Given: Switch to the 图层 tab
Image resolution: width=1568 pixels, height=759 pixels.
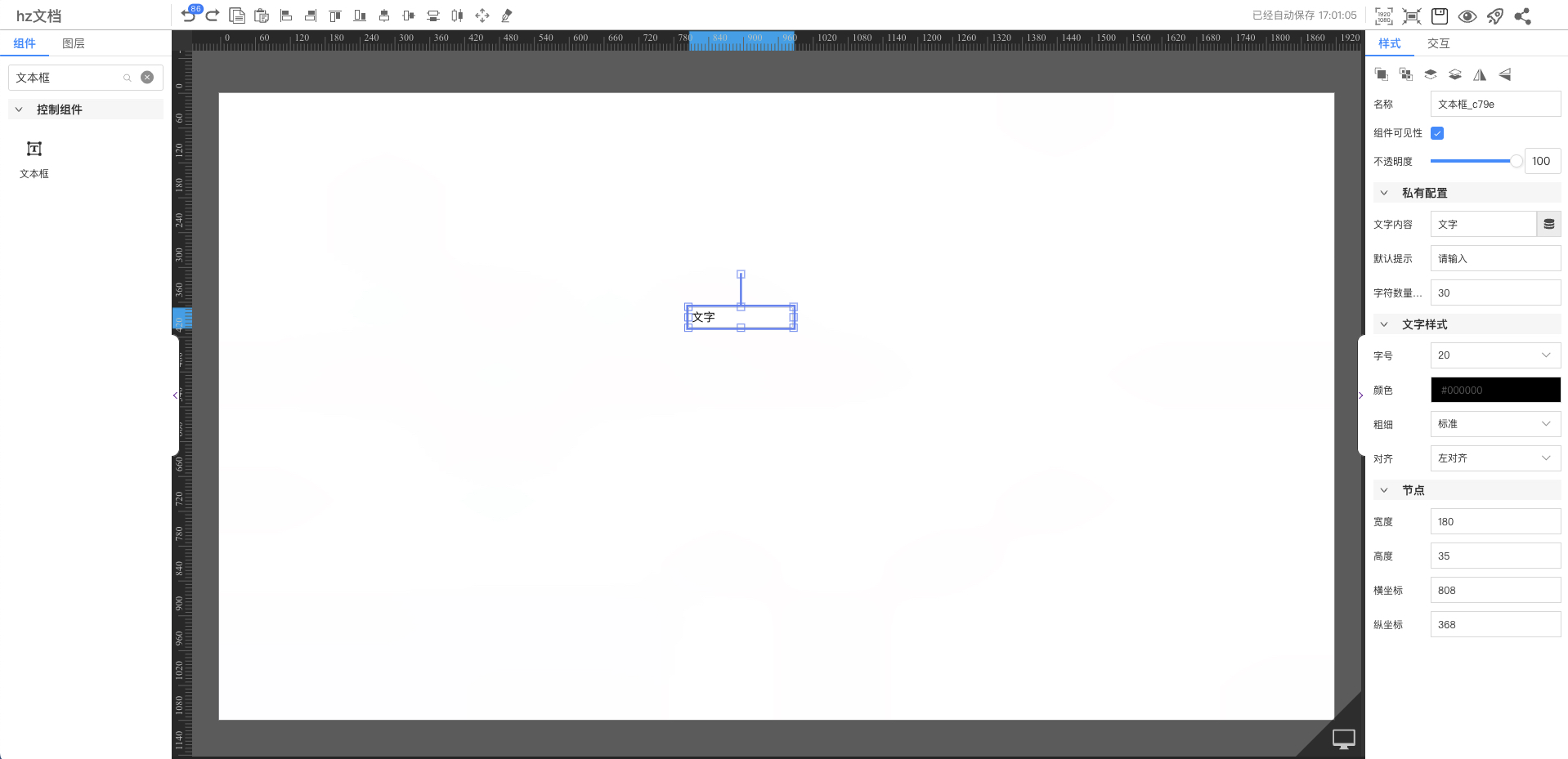Looking at the screenshot, I should [x=74, y=43].
